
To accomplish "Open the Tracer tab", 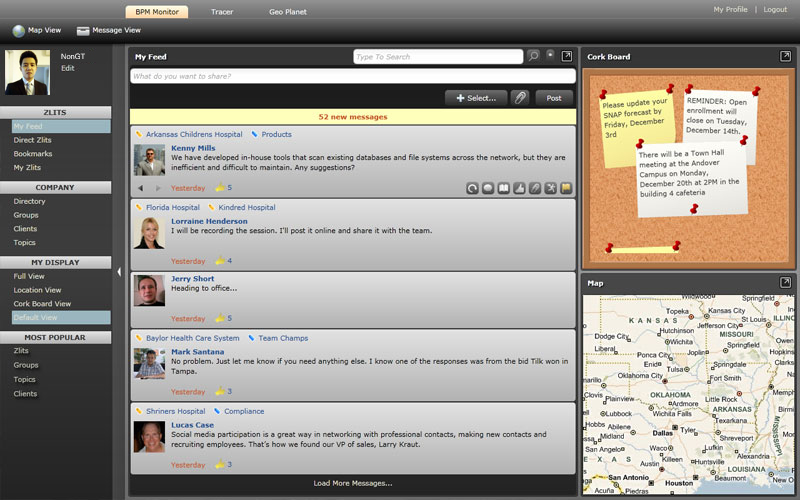I will (x=222, y=11).
